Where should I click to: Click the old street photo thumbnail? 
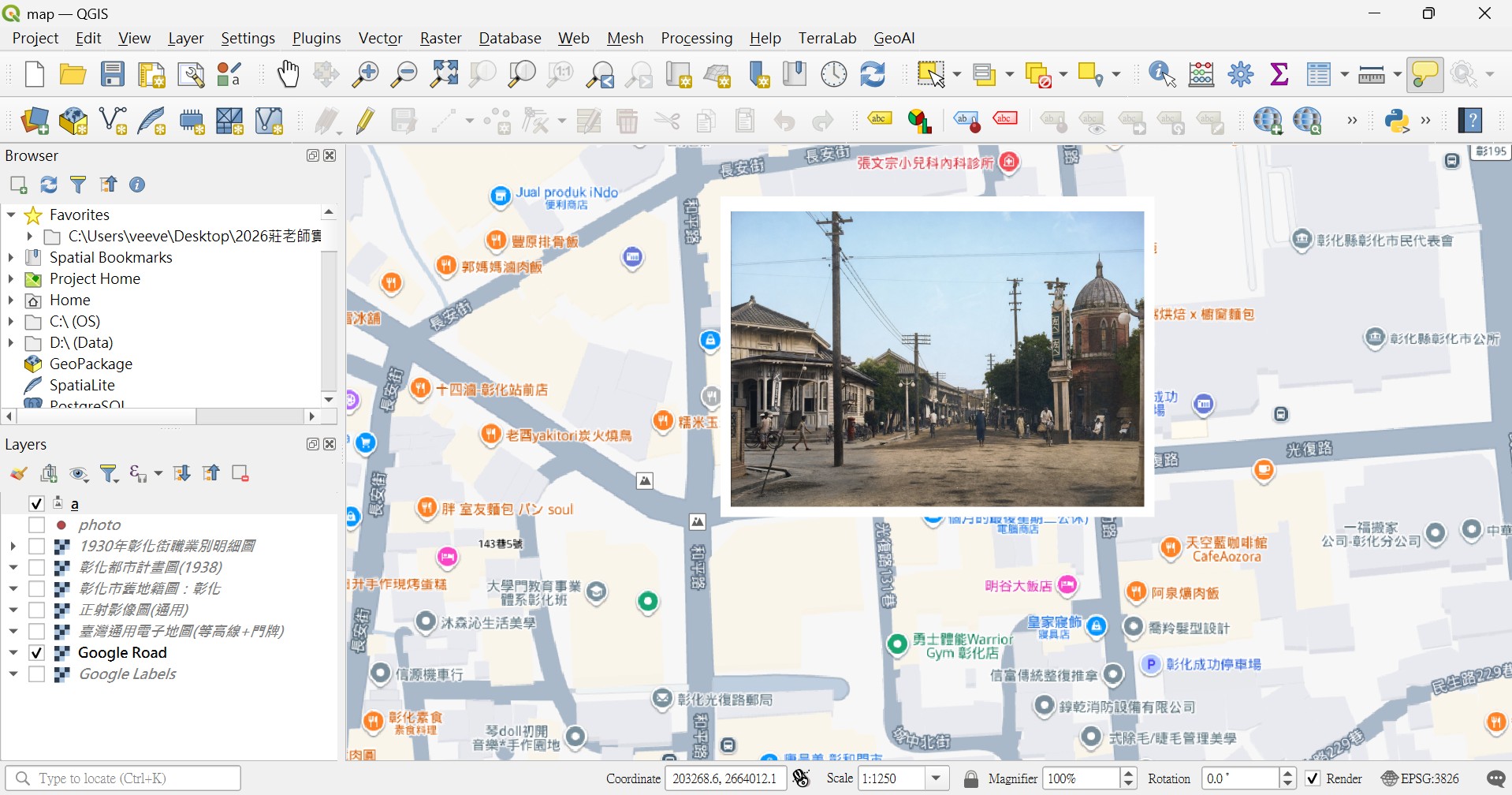937,359
